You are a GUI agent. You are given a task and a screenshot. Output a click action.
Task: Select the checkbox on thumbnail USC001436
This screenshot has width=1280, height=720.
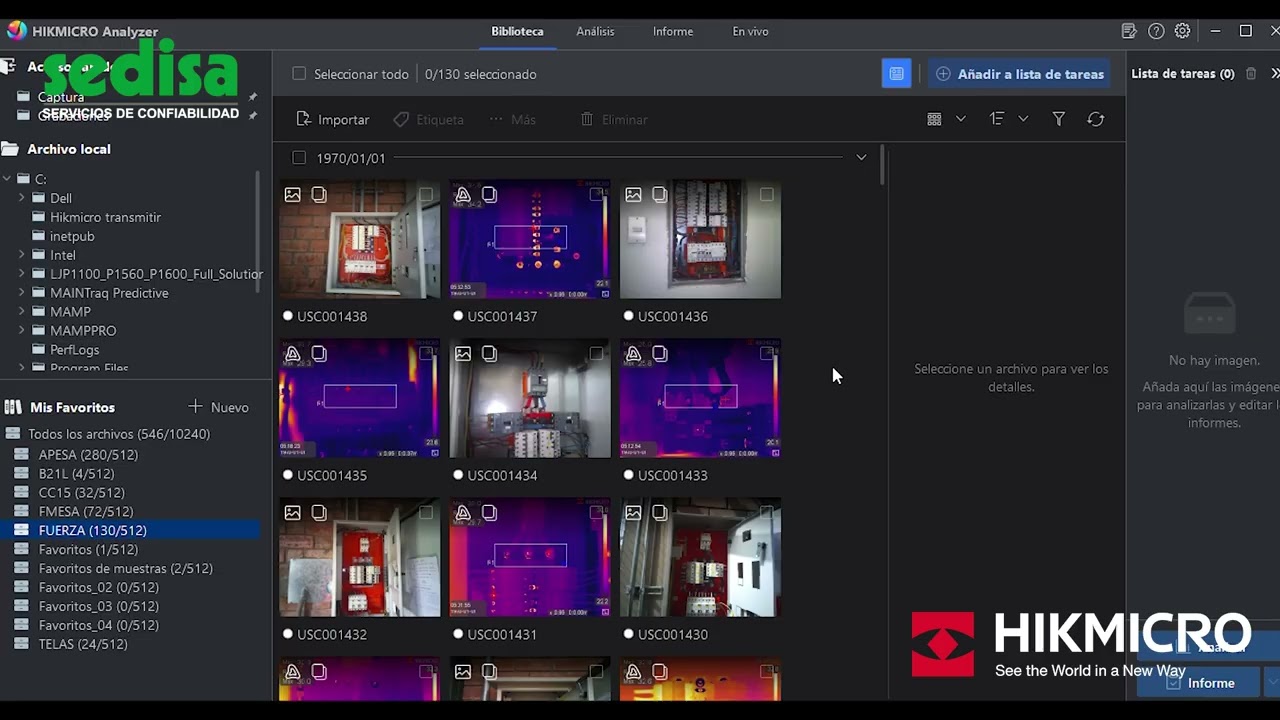point(766,195)
